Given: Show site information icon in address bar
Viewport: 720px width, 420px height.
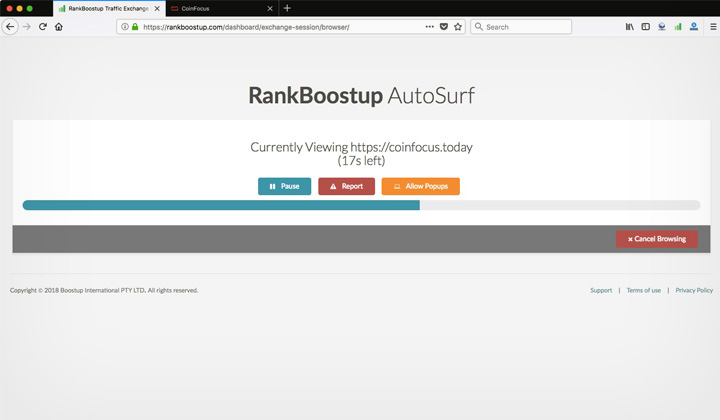Looking at the screenshot, I should click(x=124, y=27).
